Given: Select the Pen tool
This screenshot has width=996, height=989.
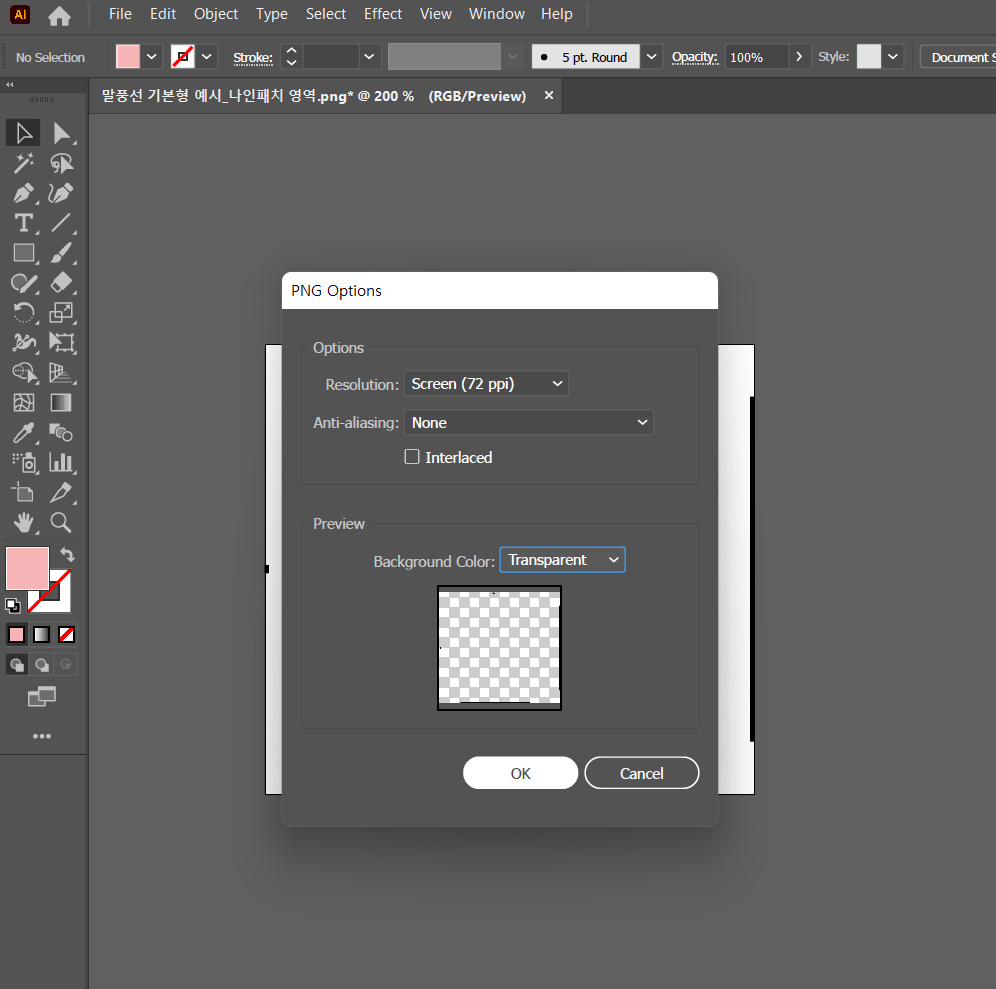Looking at the screenshot, I should click(24, 193).
